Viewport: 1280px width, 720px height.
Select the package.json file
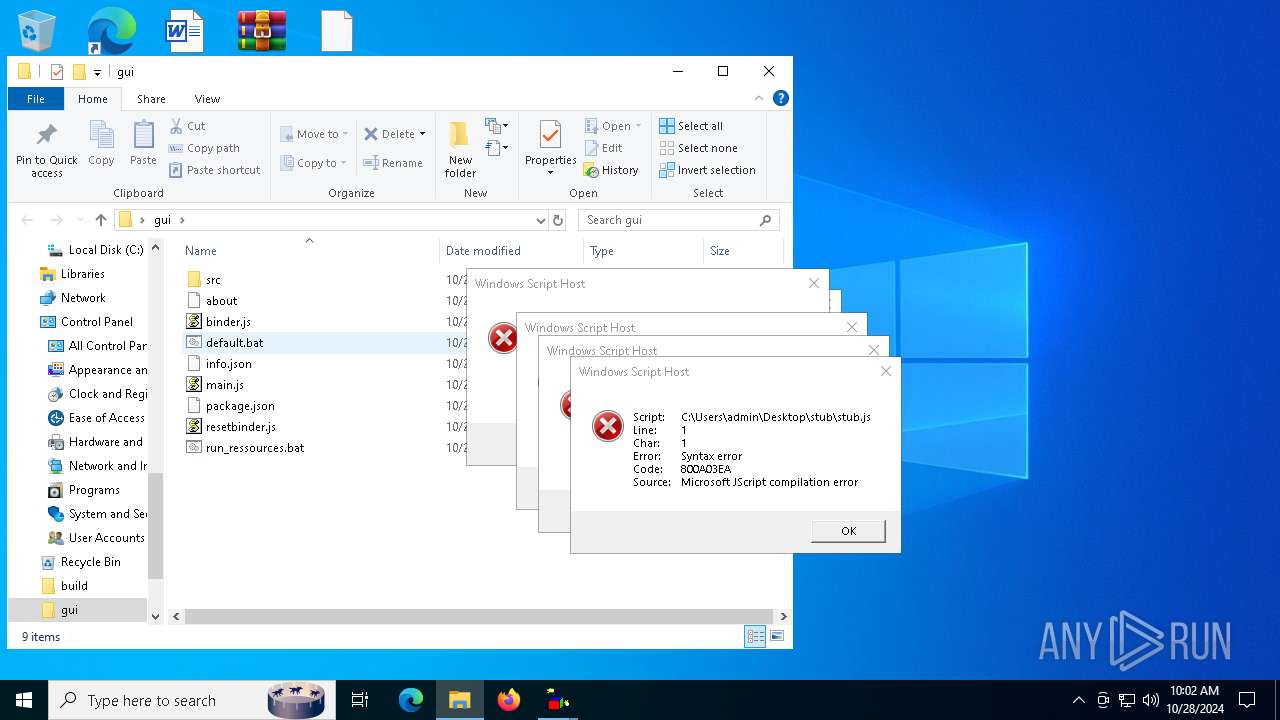pyautogui.click(x=240, y=406)
